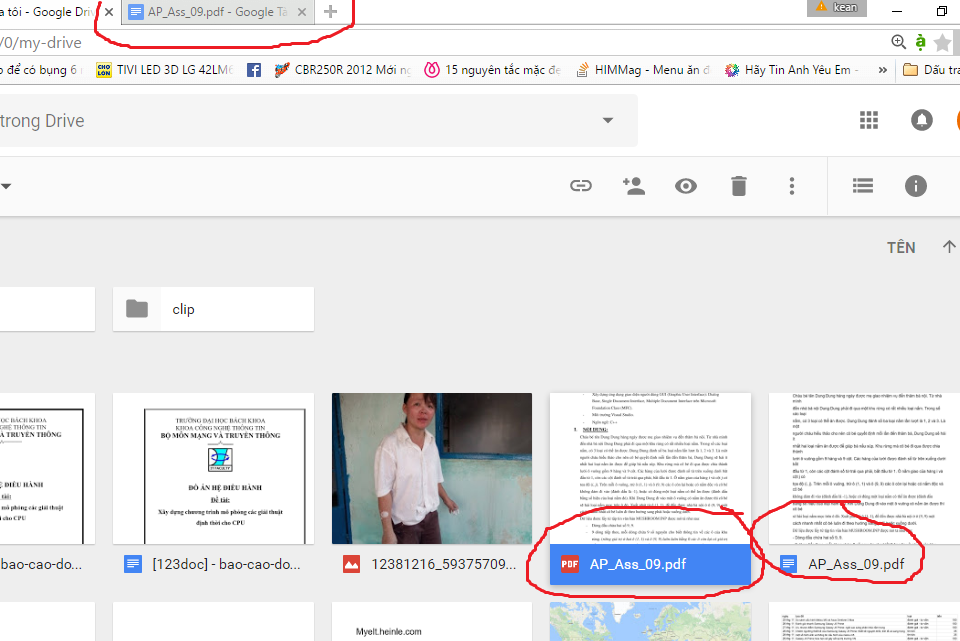The width and height of the screenshot is (960, 641).
Task: Expand the 'trong Drive' search dropdown
Action: [608, 120]
